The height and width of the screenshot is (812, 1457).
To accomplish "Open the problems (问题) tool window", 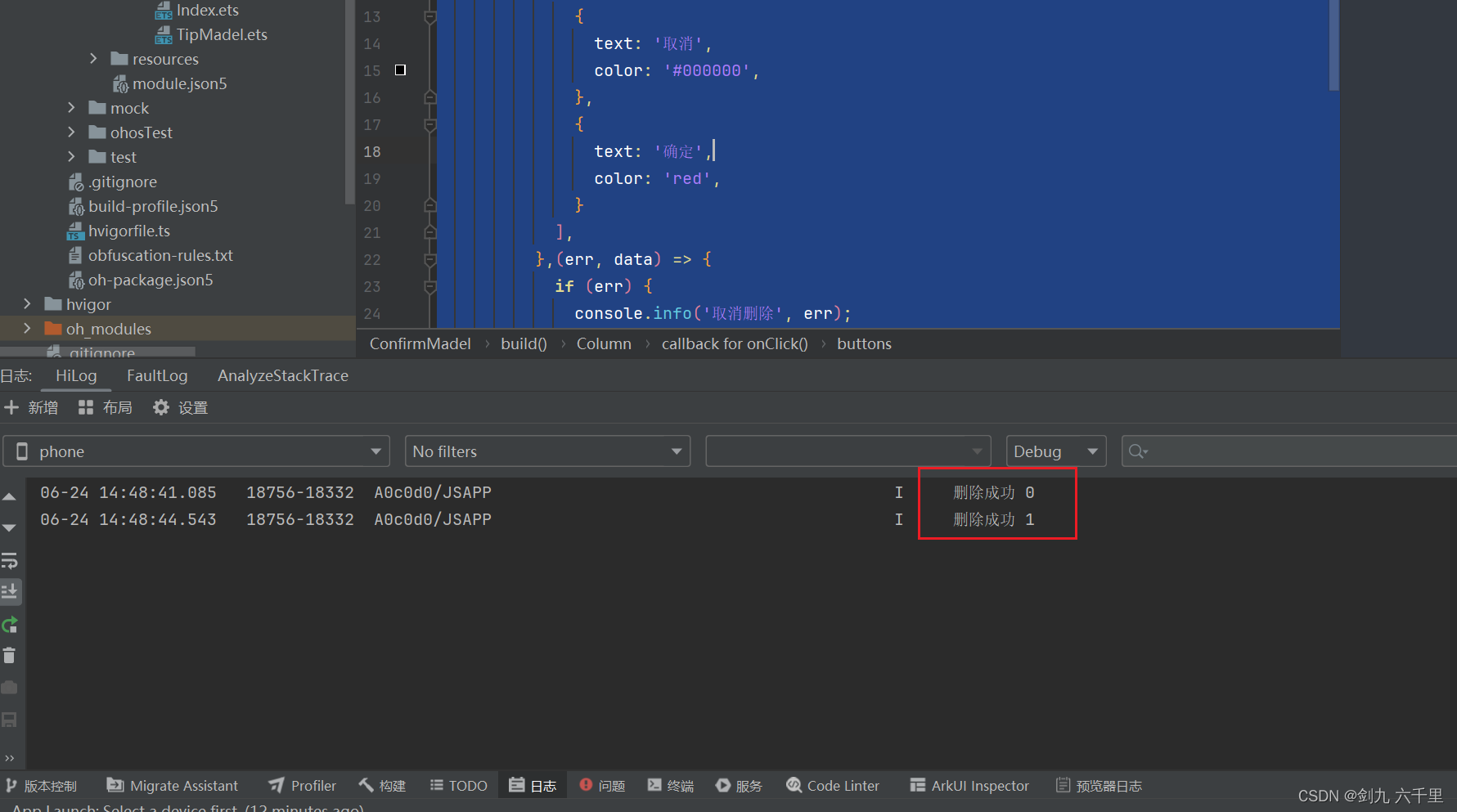I will tap(602, 786).
